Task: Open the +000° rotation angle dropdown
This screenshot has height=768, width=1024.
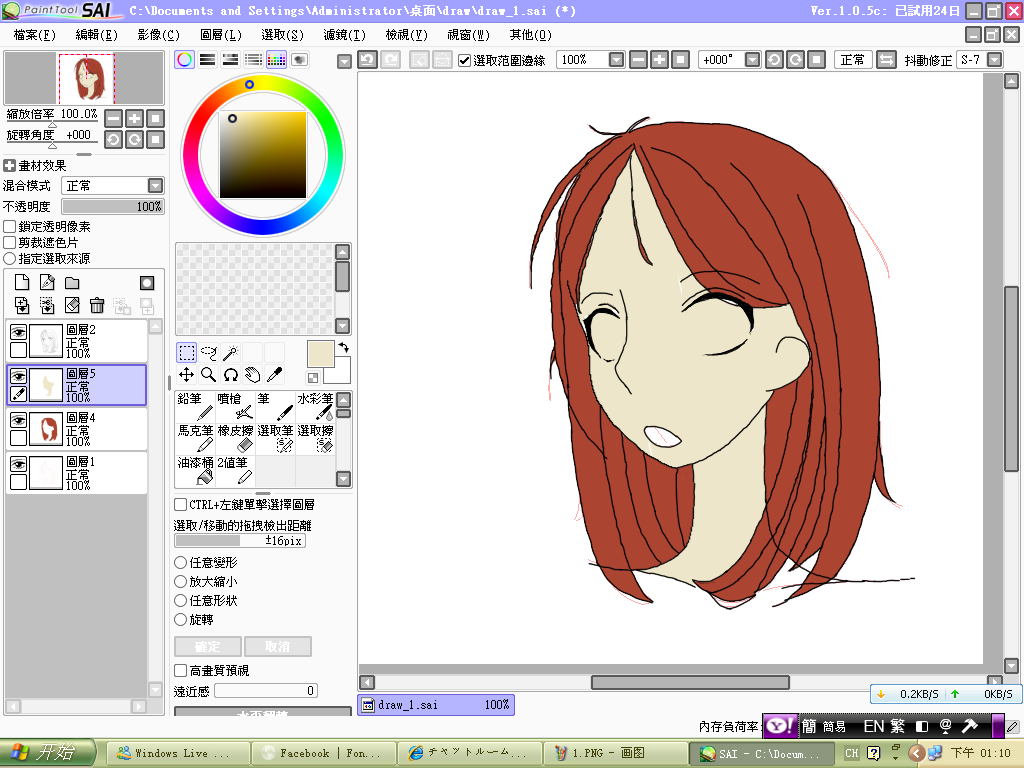Action: coord(752,60)
